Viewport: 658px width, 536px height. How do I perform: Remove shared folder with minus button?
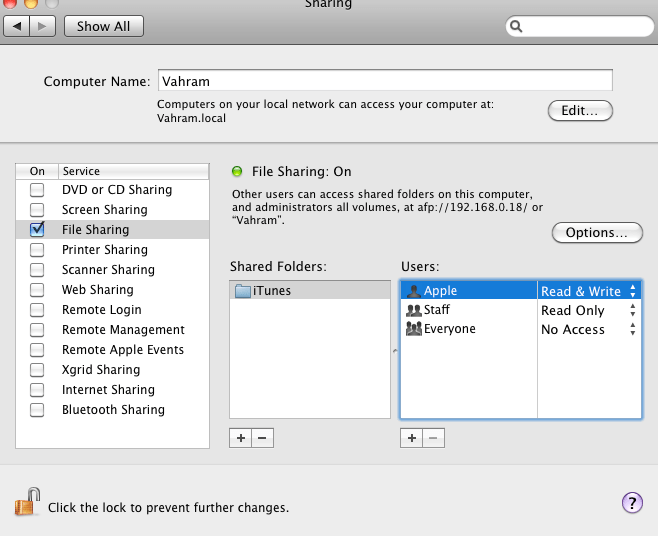tap(263, 438)
